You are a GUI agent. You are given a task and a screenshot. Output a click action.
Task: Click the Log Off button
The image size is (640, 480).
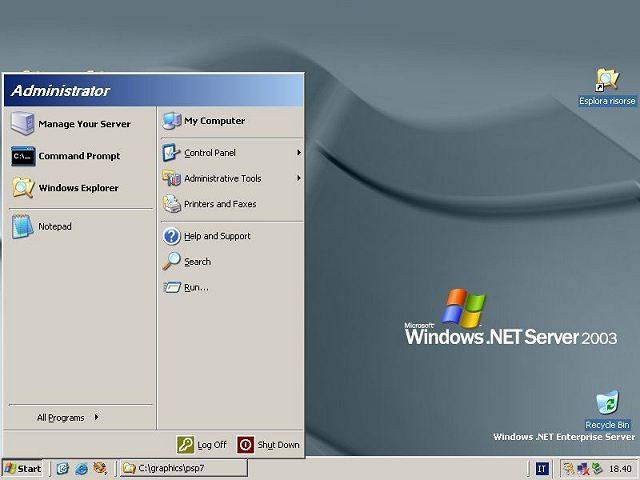click(202, 444)
